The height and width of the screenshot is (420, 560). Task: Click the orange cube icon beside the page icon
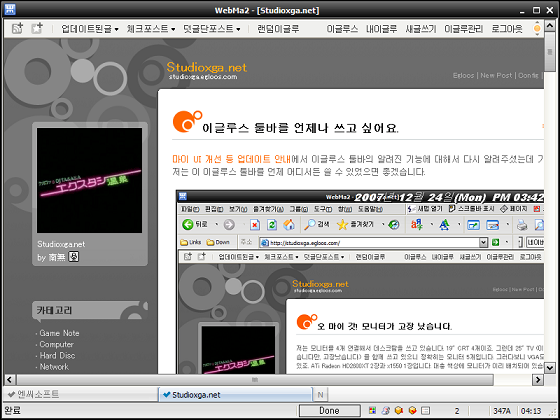tap(412, 411)
